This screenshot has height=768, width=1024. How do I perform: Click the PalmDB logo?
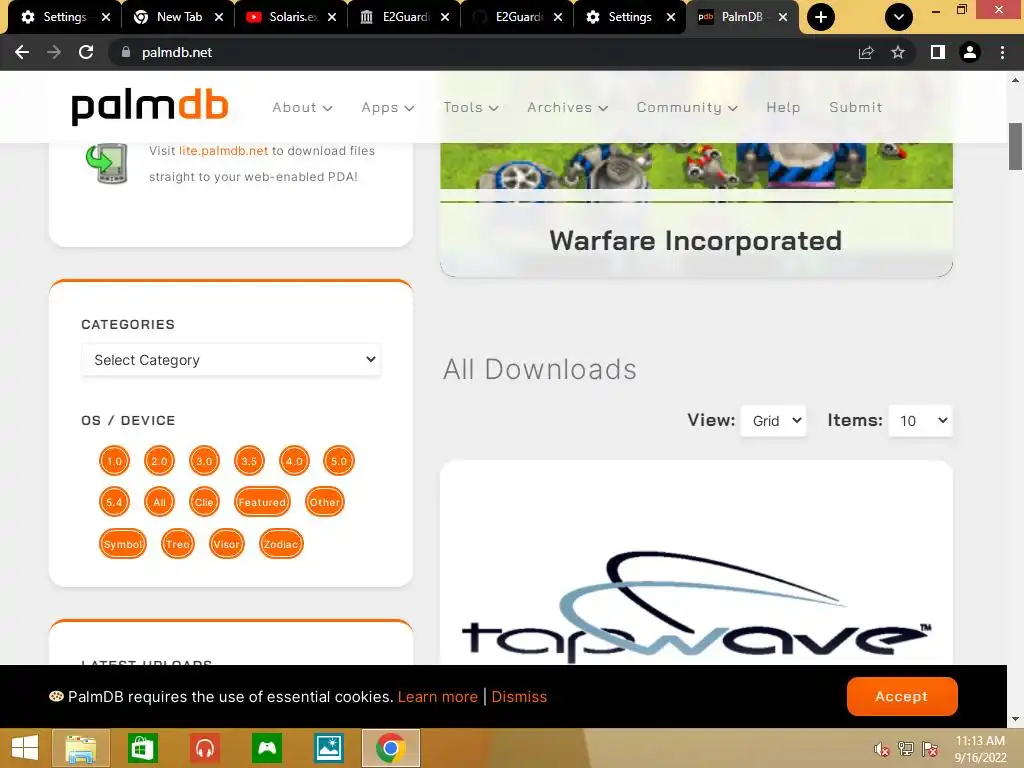(150, 107)
